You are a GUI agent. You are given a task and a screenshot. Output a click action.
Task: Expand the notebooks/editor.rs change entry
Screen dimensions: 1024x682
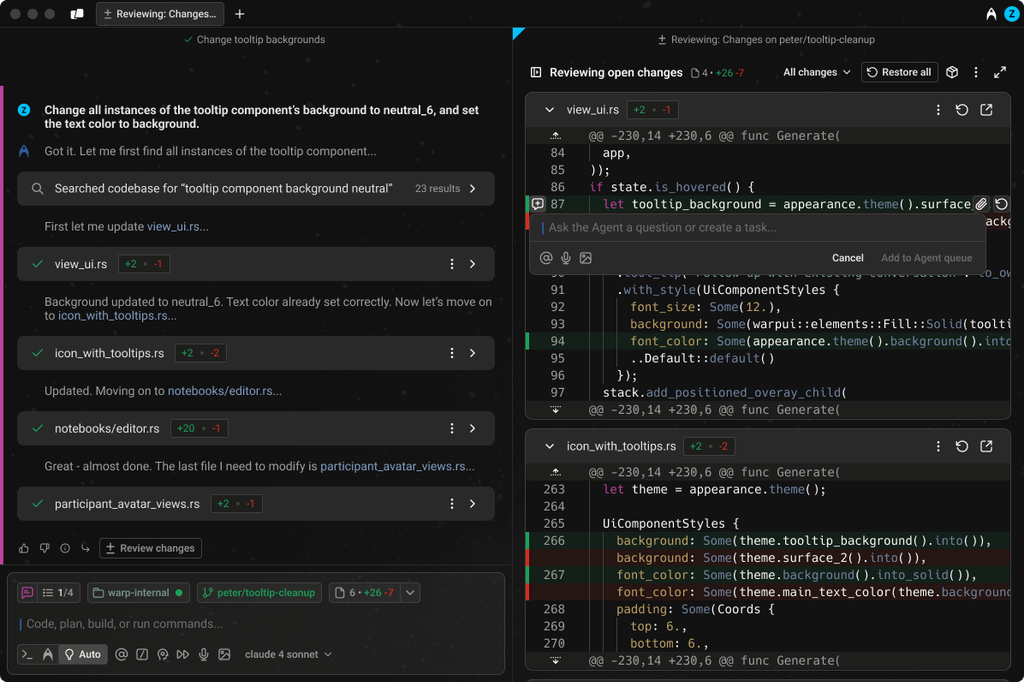coord(472,428)
